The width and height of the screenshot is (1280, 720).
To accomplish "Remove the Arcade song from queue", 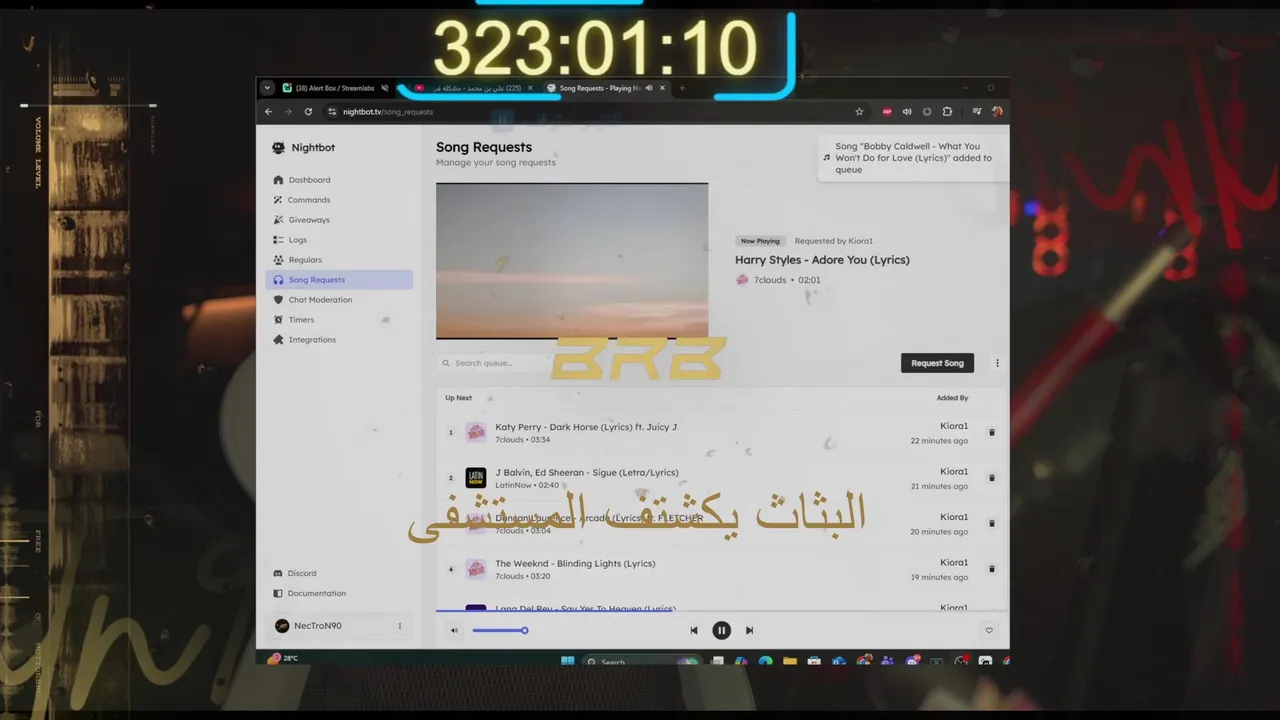I will [x=992, y=523].
